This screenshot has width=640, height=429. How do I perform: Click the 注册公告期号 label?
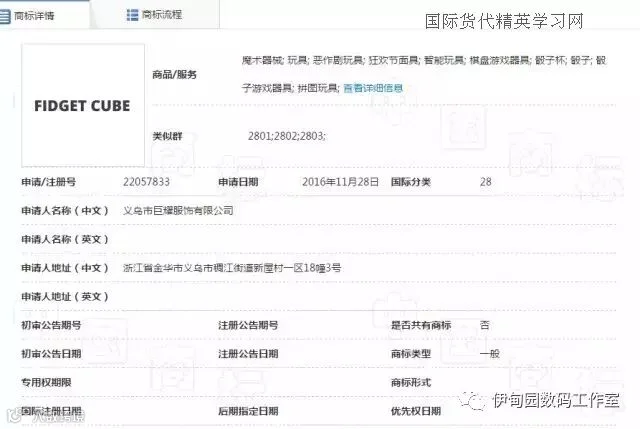248,325
